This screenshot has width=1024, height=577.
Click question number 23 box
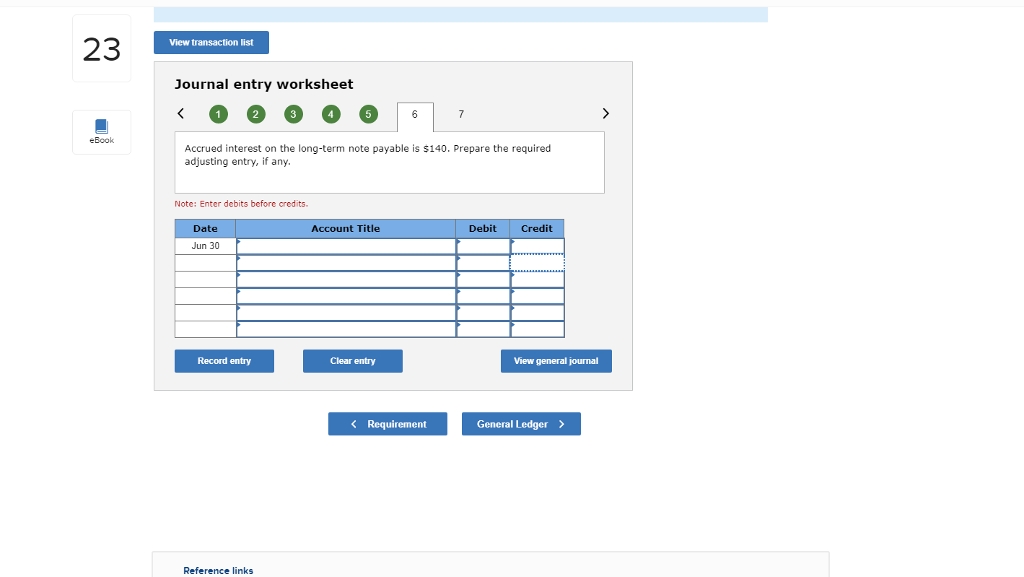tap(101, 49)
